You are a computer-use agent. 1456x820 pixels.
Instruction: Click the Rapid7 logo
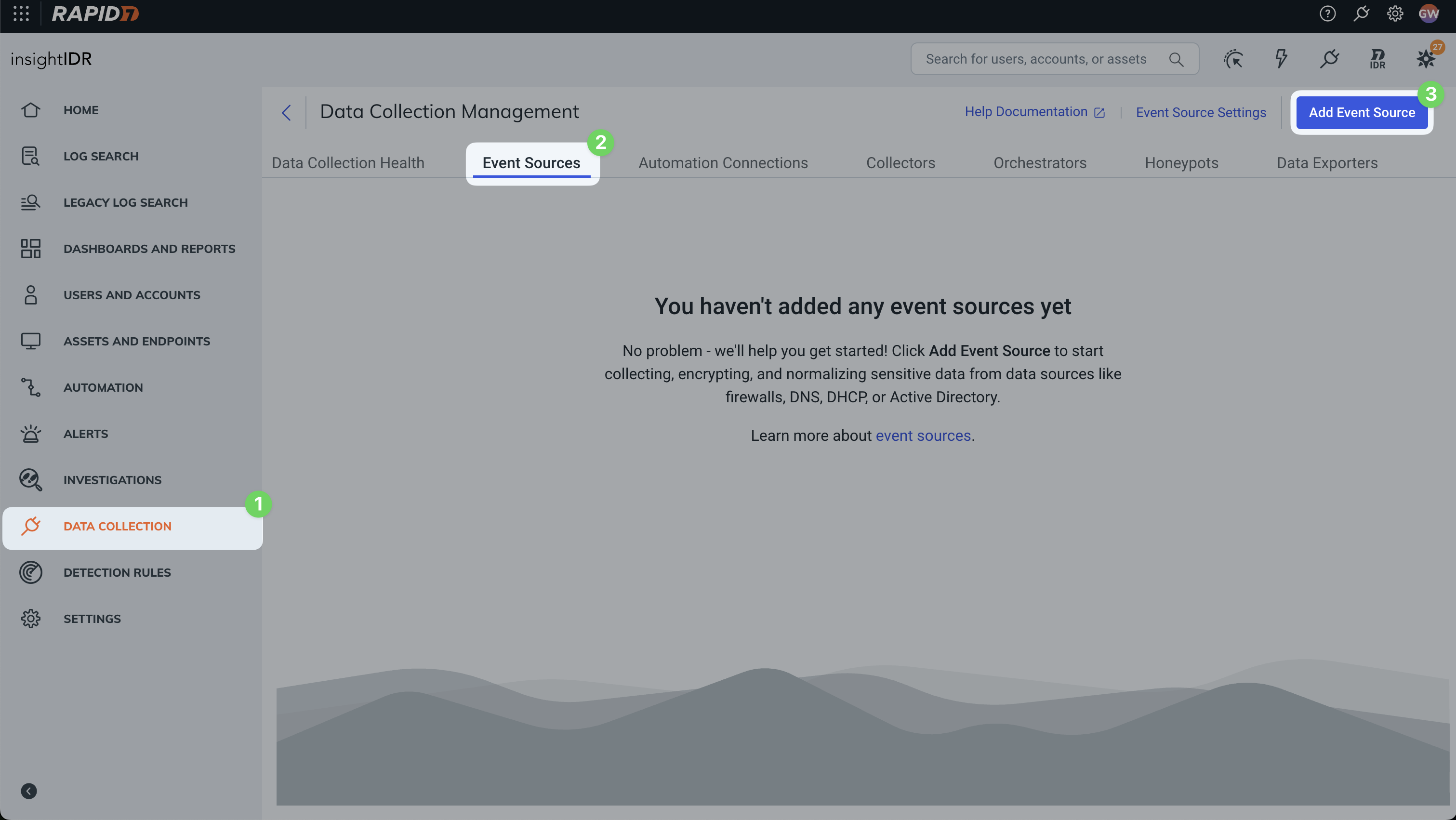point(95,13)
